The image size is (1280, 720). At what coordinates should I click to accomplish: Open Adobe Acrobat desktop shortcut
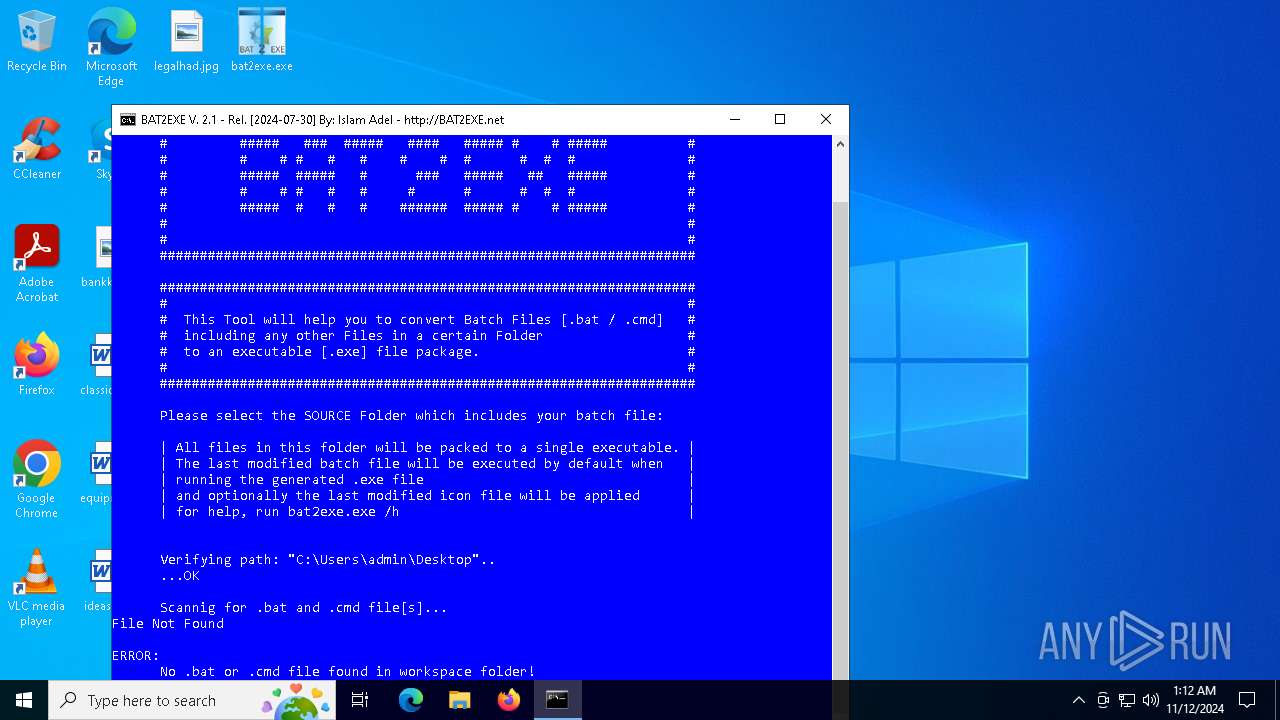tap(37, 264)
